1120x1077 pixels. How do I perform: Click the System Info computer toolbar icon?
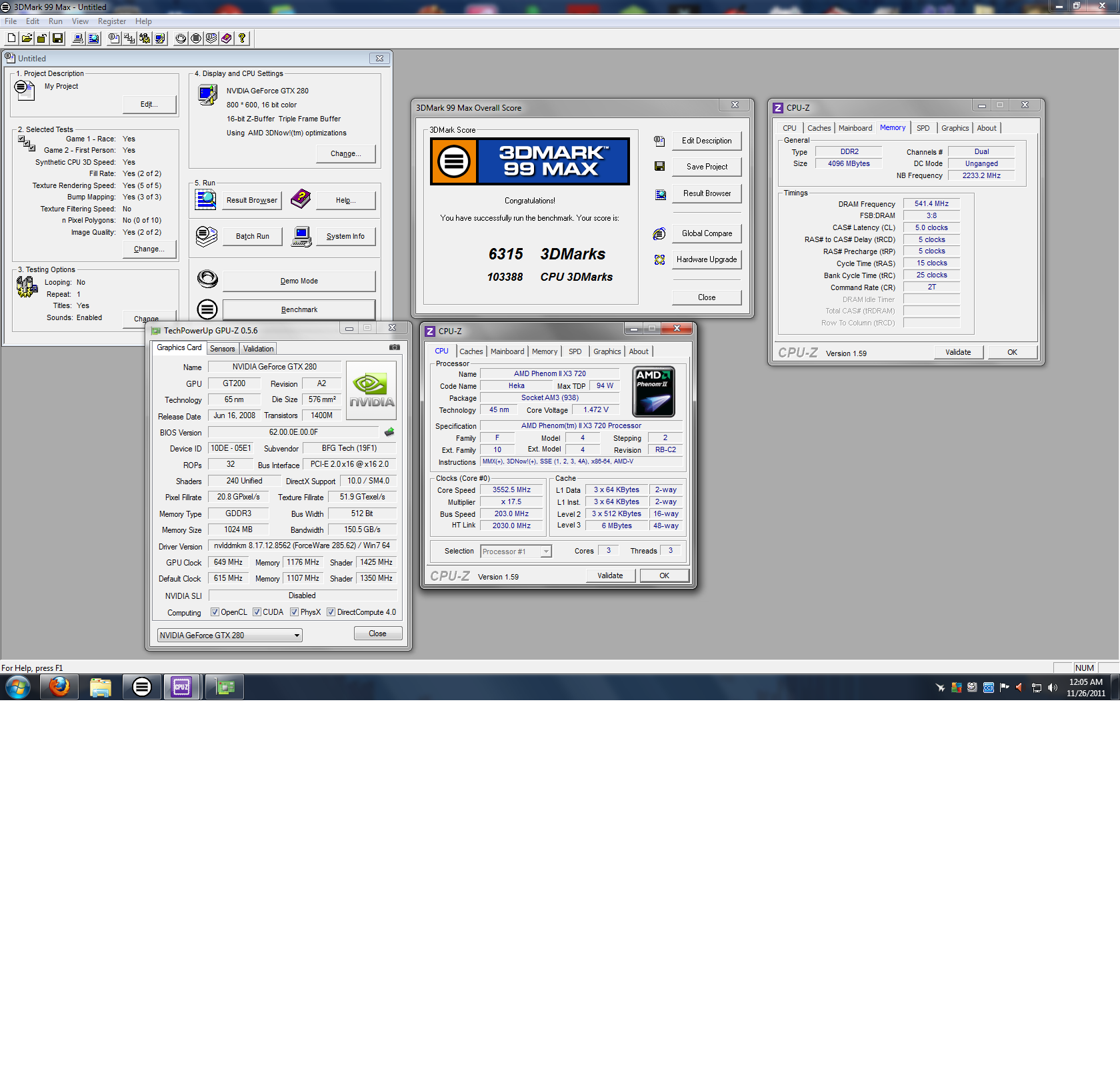coord(78,39)
